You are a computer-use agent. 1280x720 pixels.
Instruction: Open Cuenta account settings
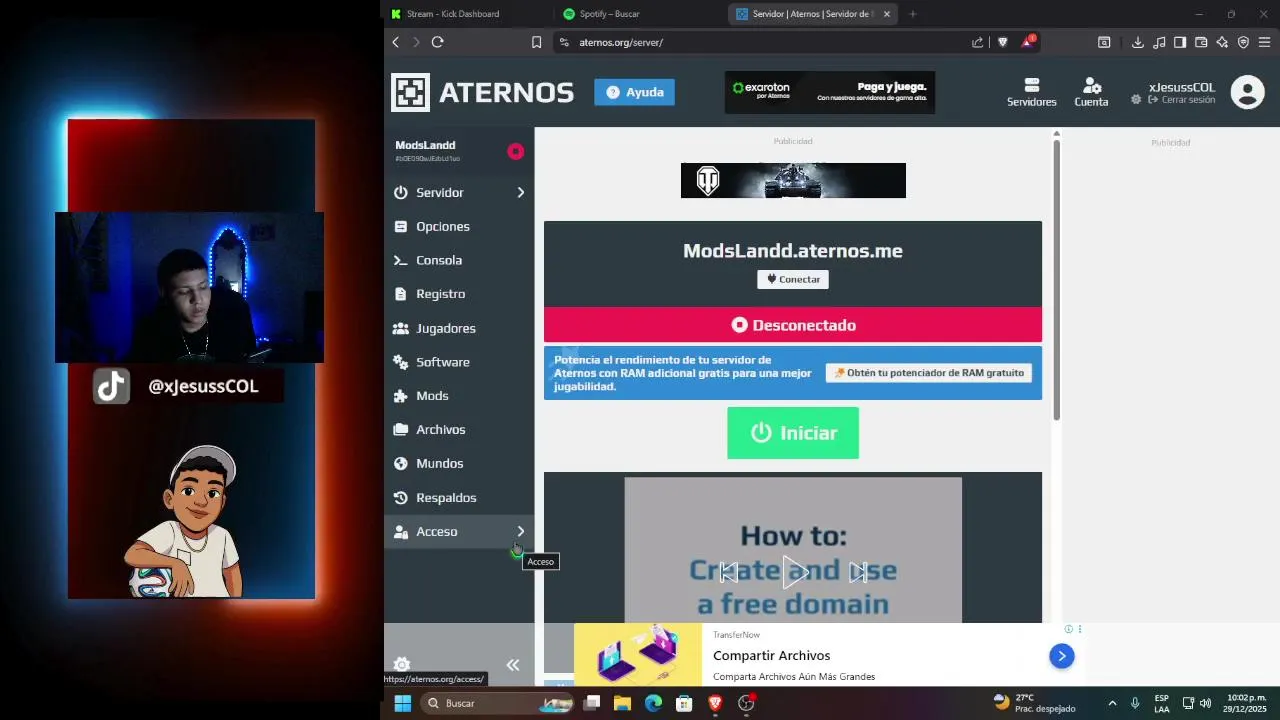[x=1091, y=92]
